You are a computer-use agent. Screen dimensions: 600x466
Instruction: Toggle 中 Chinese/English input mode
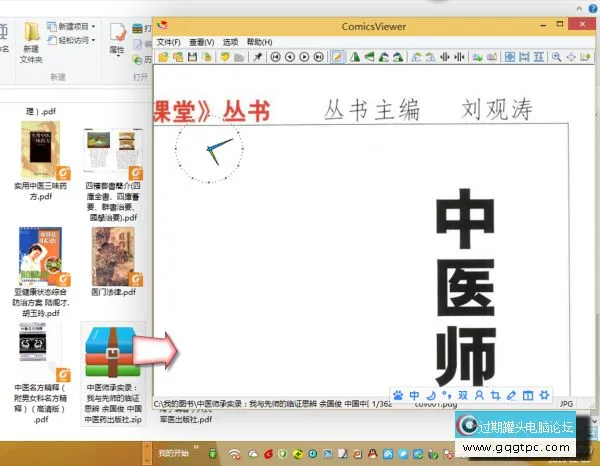[x=414, y=395]
